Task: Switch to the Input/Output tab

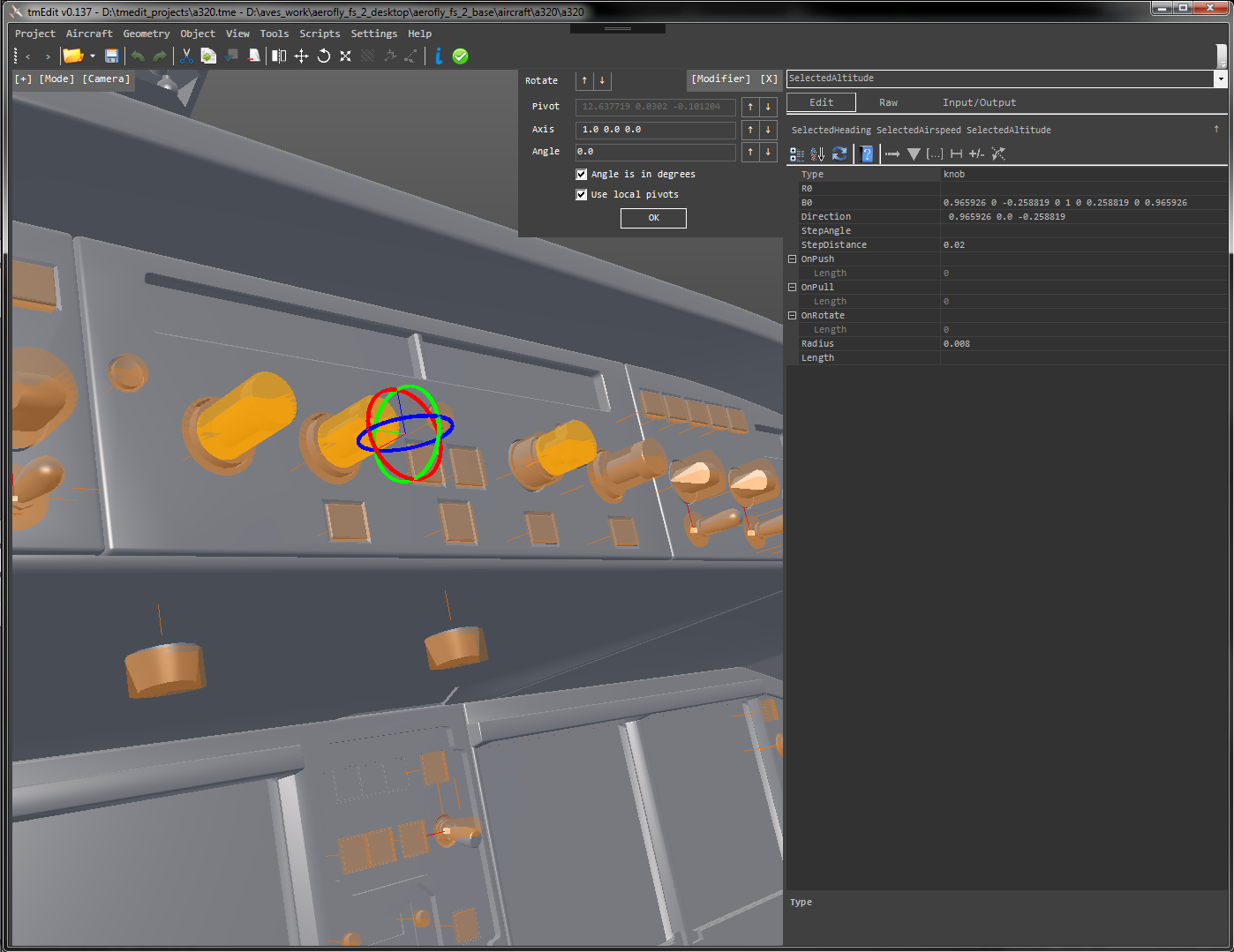Action: pos(979,103)
